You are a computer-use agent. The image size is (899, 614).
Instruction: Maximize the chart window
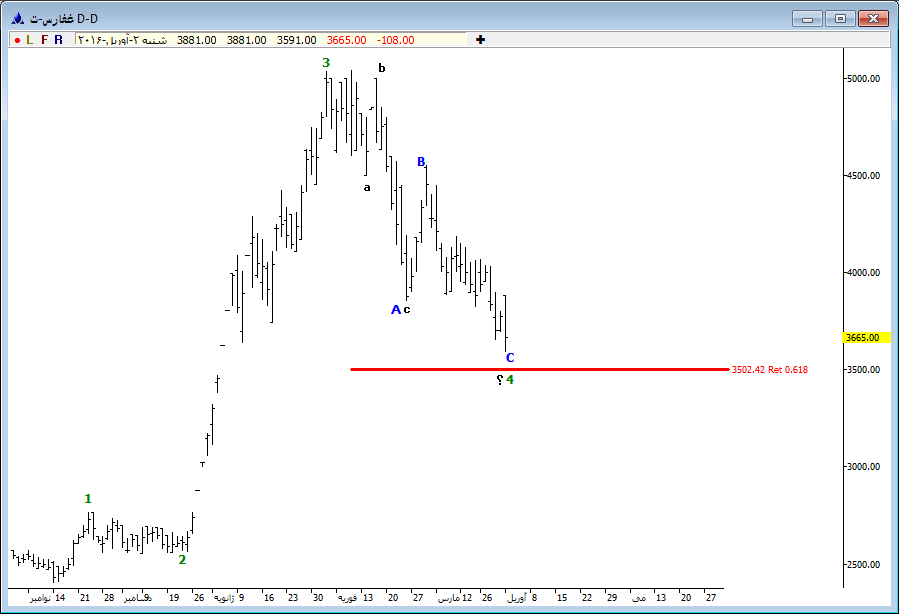click(840, 18)
